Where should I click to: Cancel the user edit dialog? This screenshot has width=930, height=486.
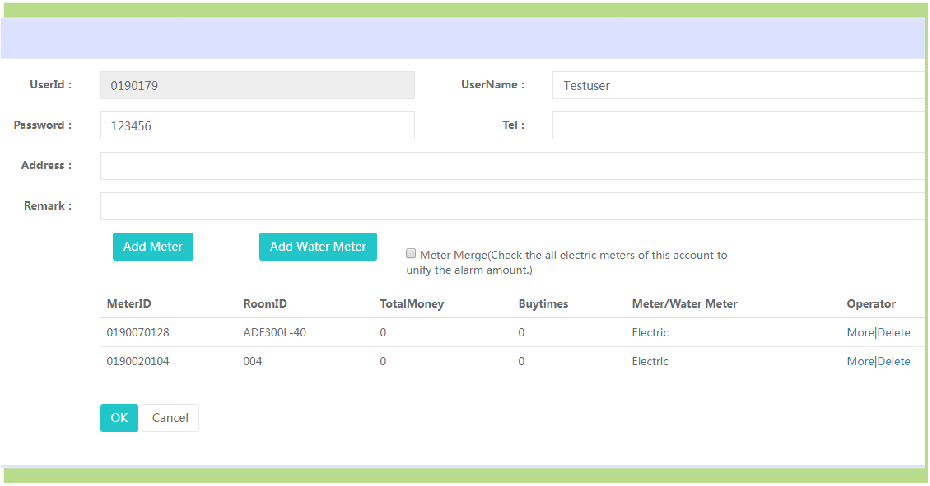(170, 418)
